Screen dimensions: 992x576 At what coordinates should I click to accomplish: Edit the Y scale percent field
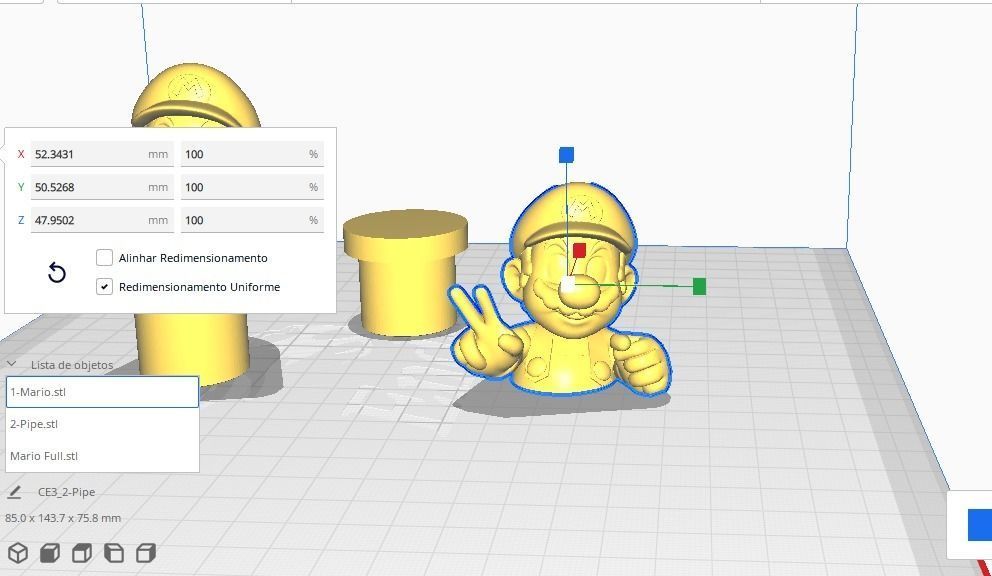(252, 187)
